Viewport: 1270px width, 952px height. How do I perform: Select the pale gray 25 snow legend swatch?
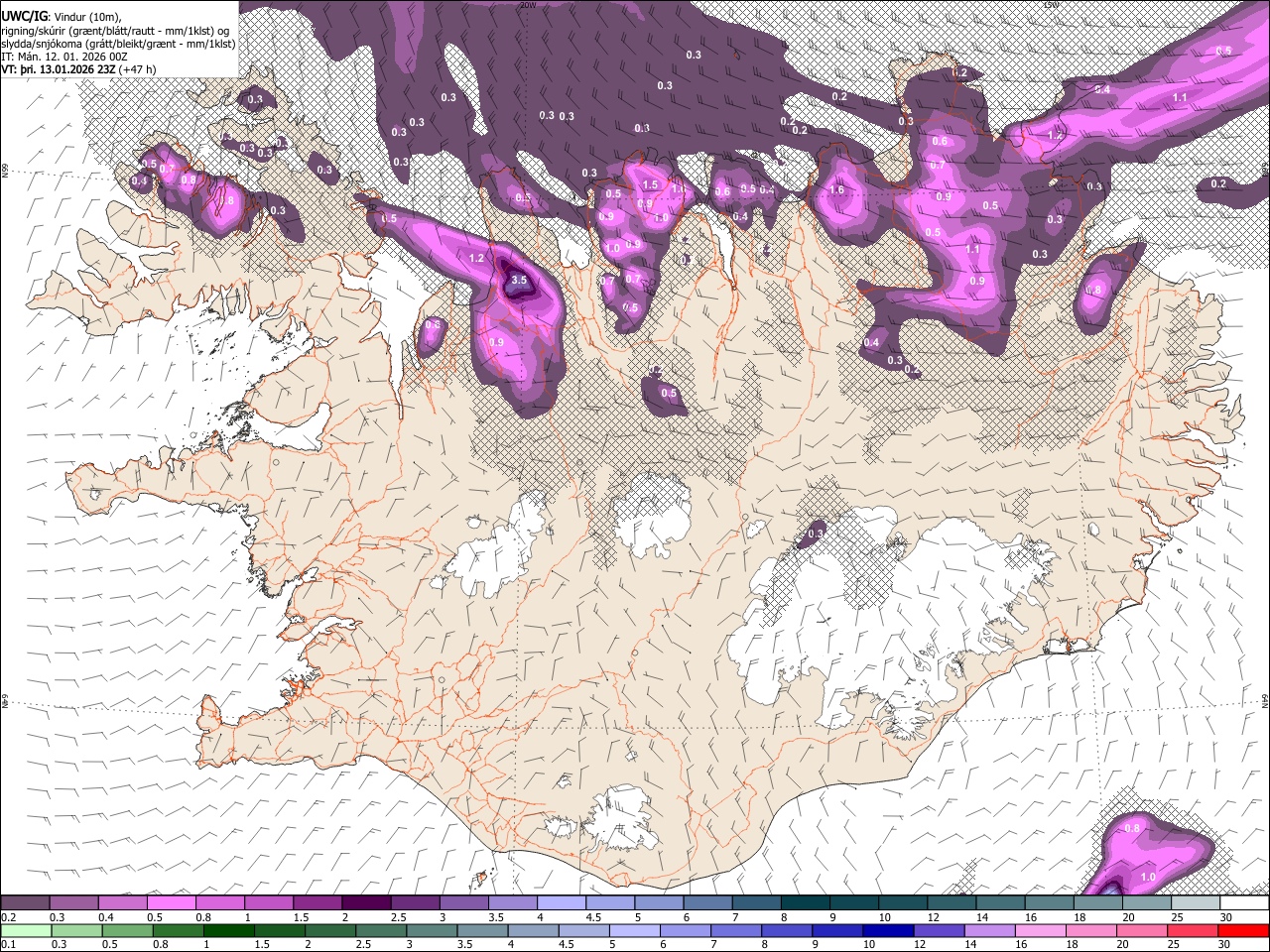pos(1194,903)
